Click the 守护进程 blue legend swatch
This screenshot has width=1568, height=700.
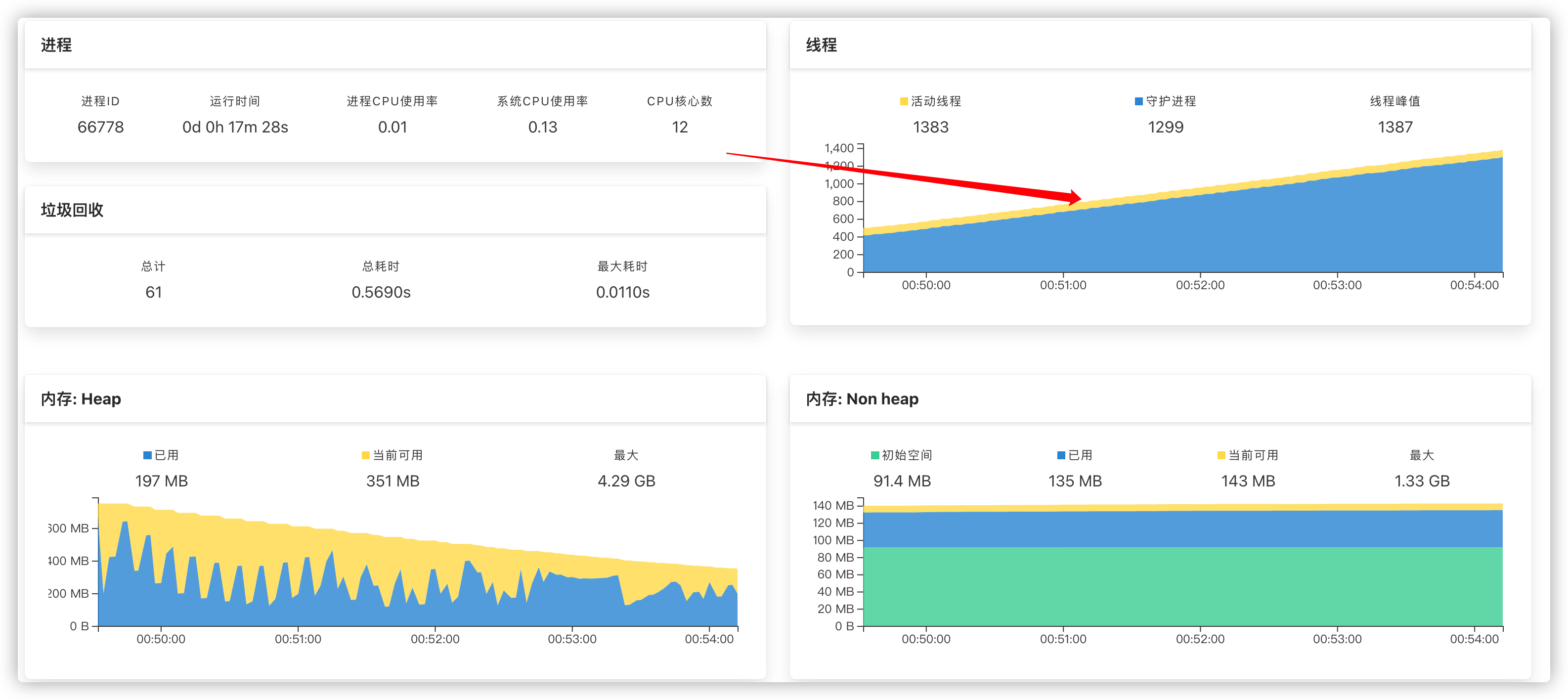pos(1139,101)
